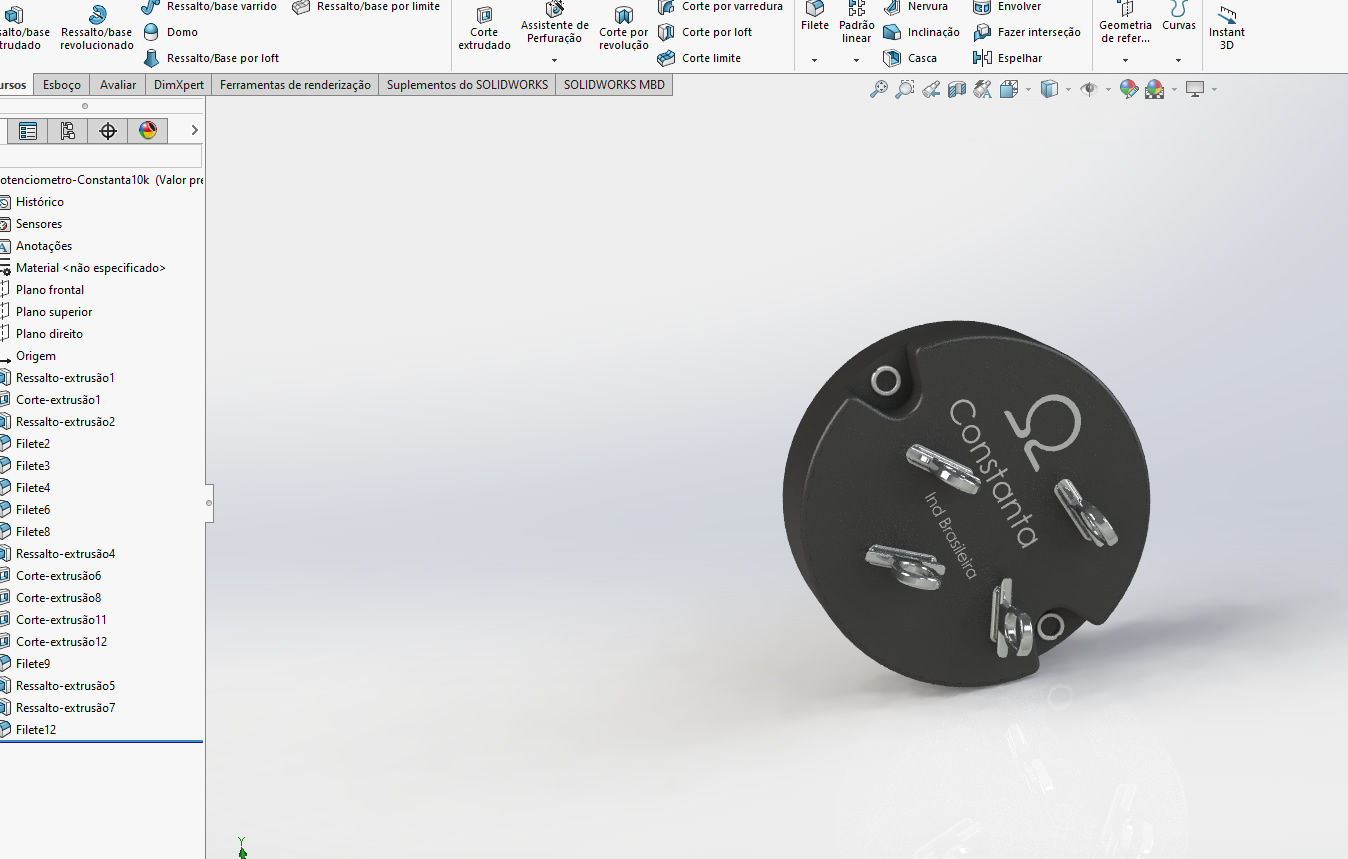Viewport: 1348px width, 859px height.
Task: Switch to Esboço tab
Action: point(62,85)
